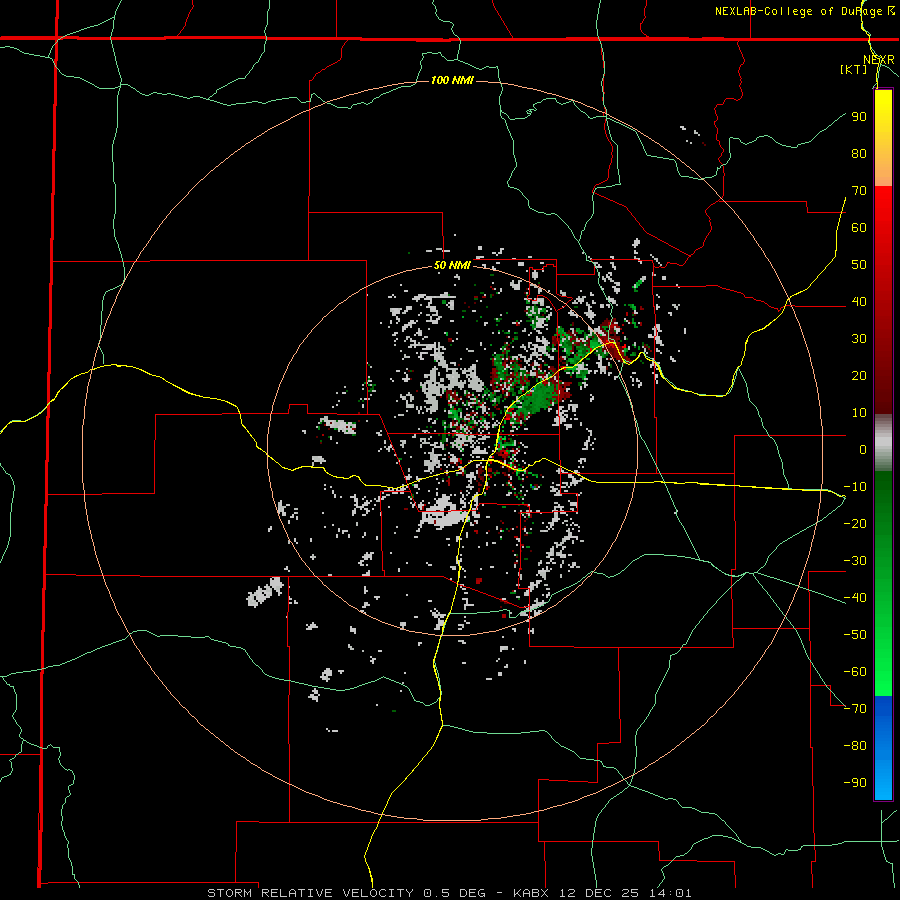Viewport: 900px width, 900px height.
Task: Click the [KT] units label
Action: tap(854, 69)
